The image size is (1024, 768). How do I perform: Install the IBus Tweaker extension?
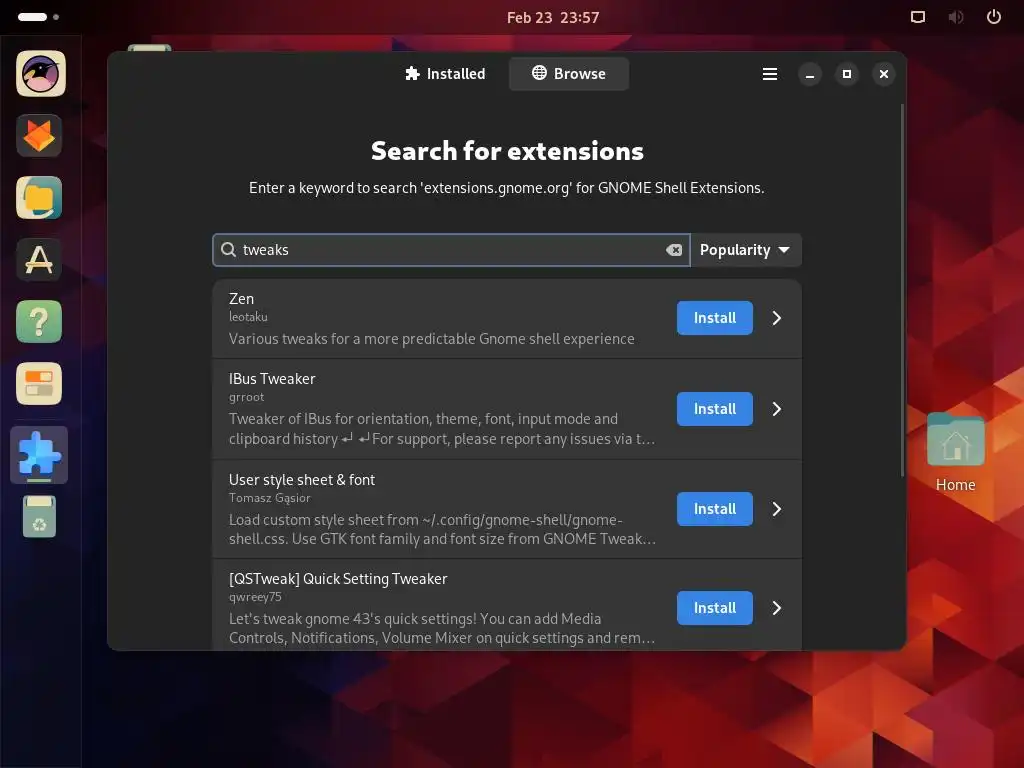714,409
